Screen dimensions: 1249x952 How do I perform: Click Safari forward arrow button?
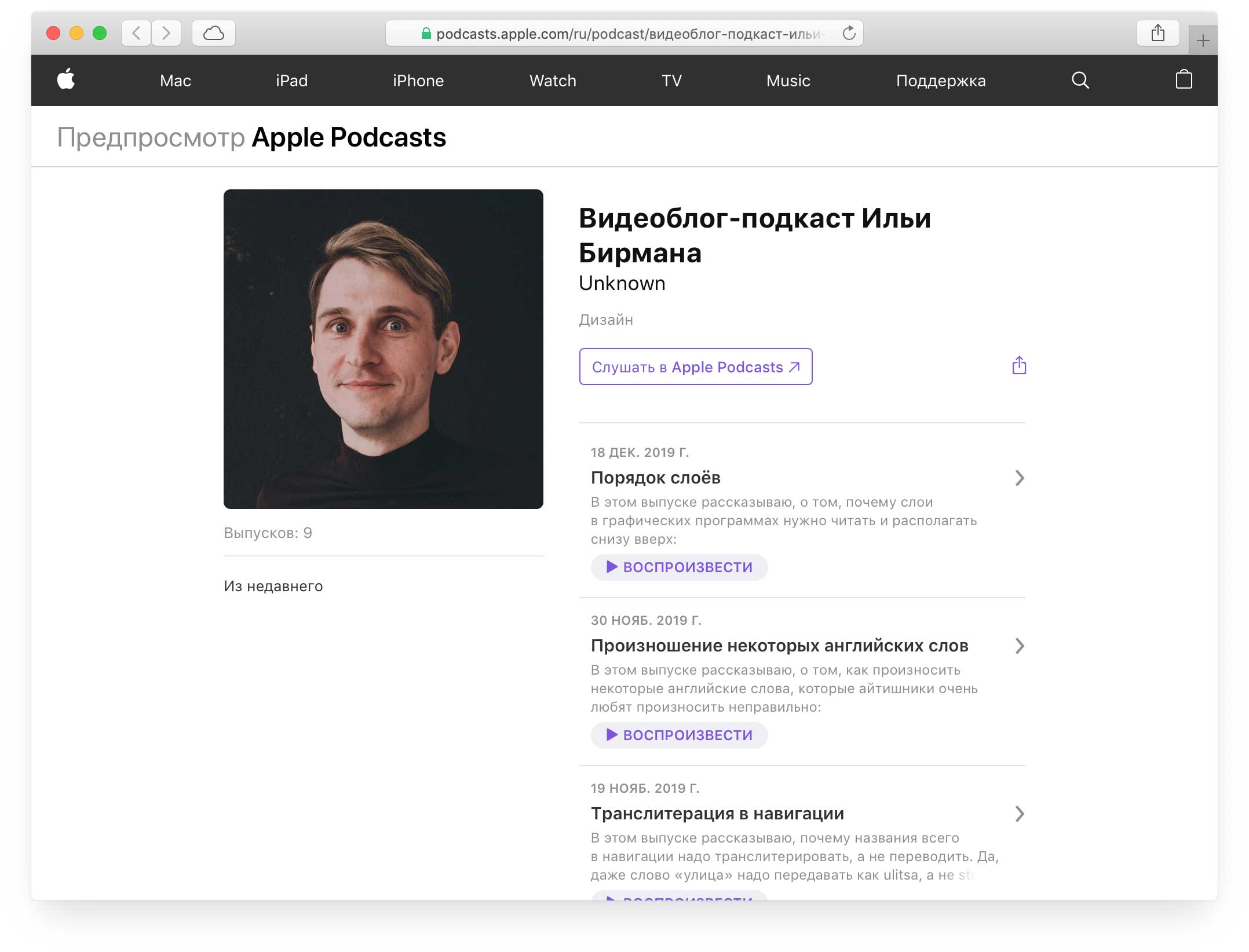[x=166, y=33]
